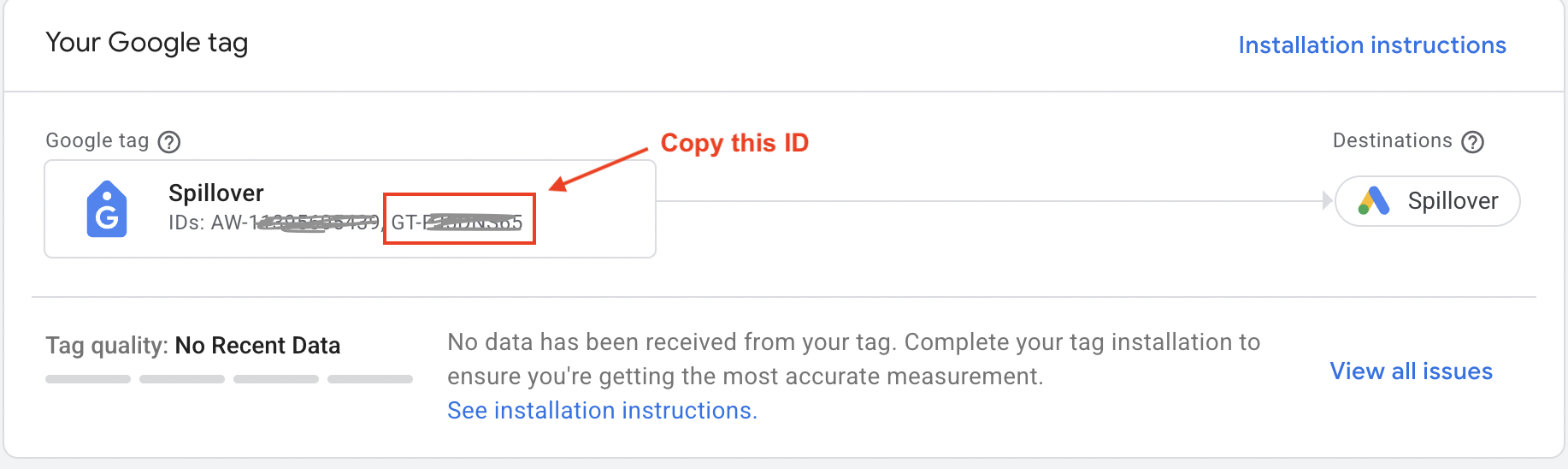Click the Google Ads logo beside Spillover destination
The image size is (1568, 469).
coord(1374,201)
